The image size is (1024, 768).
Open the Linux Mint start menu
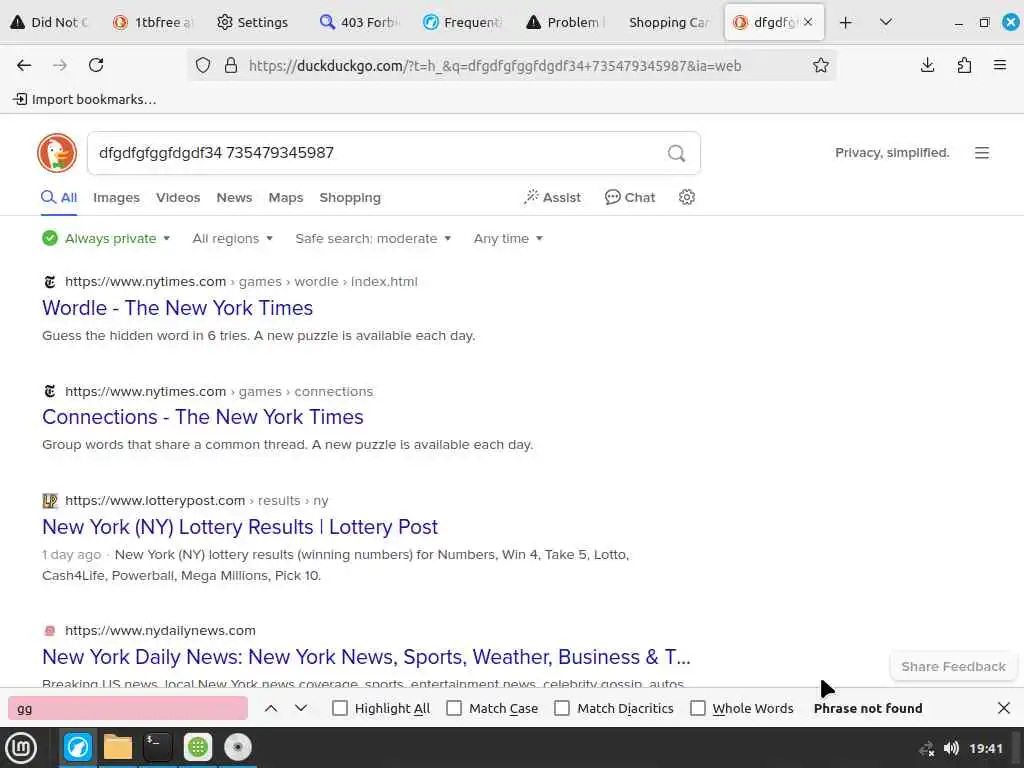coord(20,748)
